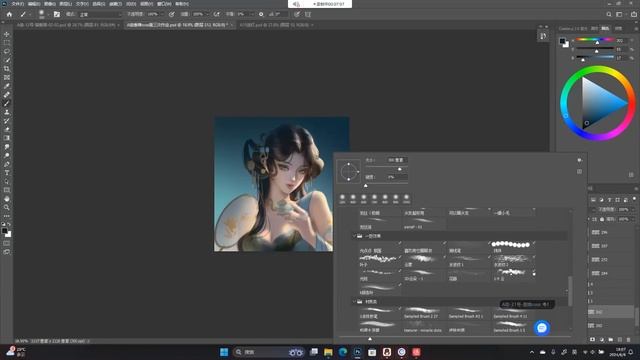Switch to the Coolorus tab in the color panel
The image size is (640, 360).
(x=572, y=29)
